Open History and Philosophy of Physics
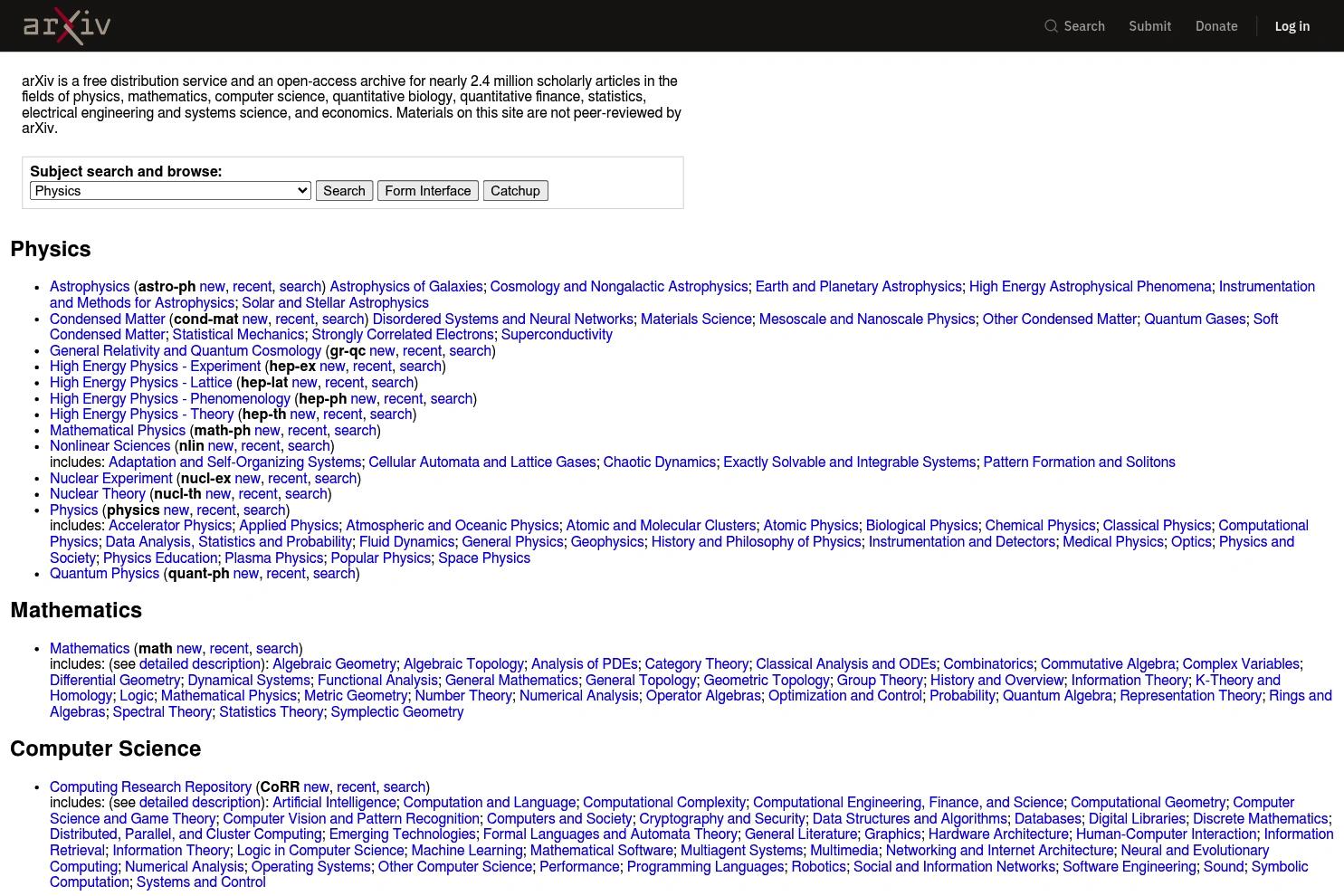This screenshot has width=1344, height=896. tap(757, 542)
